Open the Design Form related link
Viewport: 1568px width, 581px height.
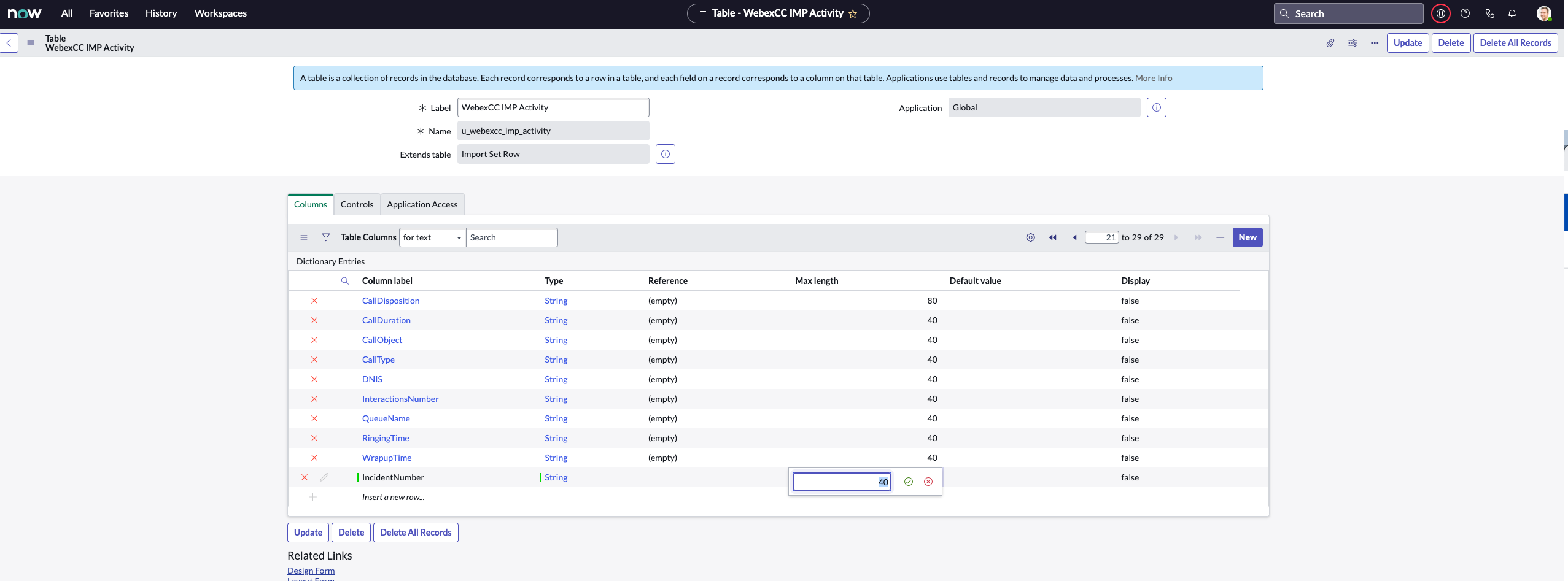tap(311, 571)
